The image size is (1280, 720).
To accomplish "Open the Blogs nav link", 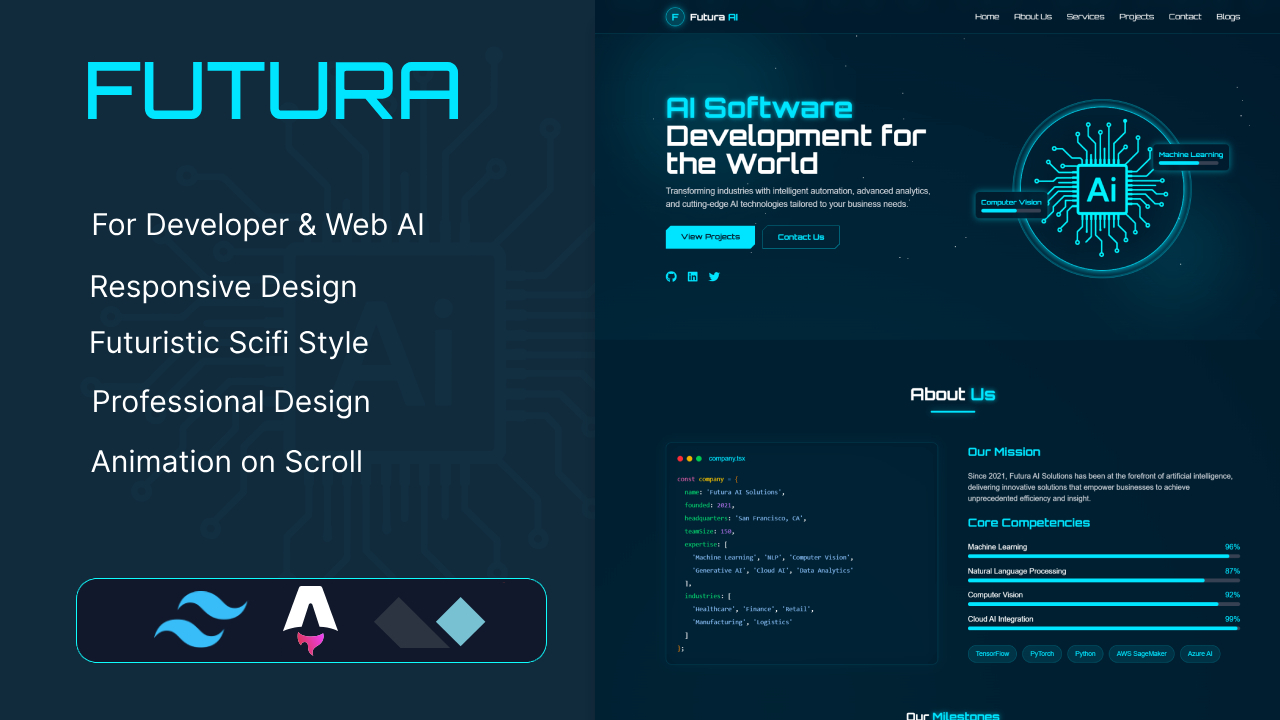I will click(1228, 17).
